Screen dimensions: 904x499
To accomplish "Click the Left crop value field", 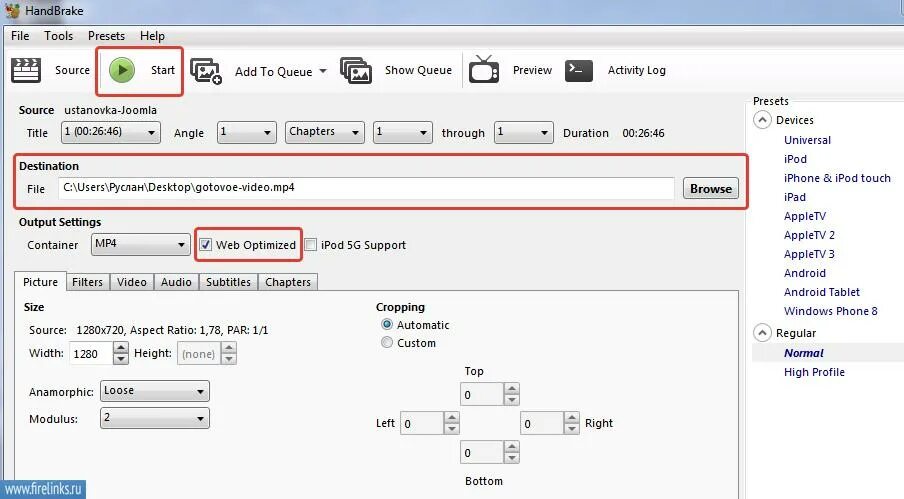I will [422, 424].
